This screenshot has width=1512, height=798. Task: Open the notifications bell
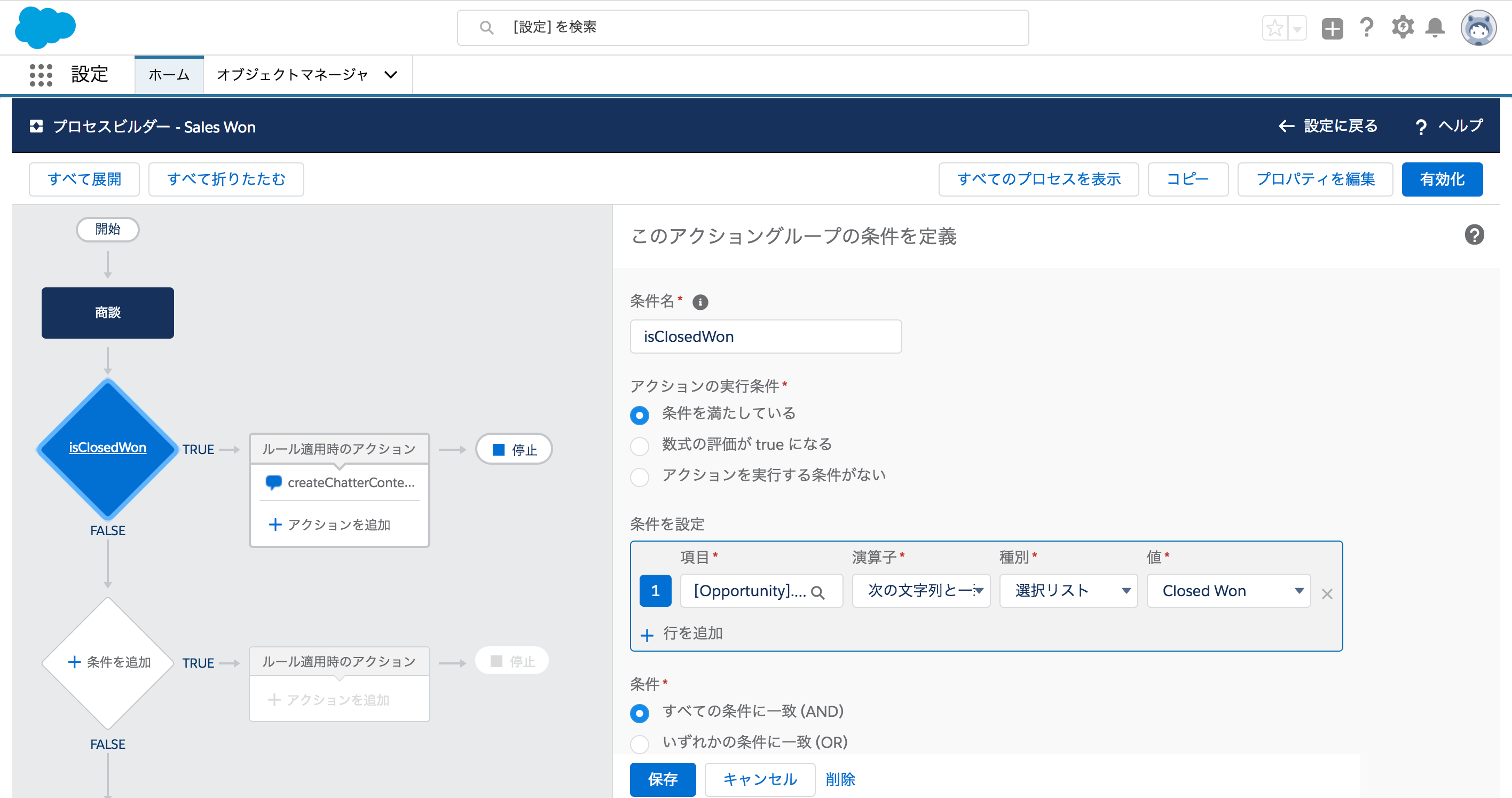pos(1435,28)
